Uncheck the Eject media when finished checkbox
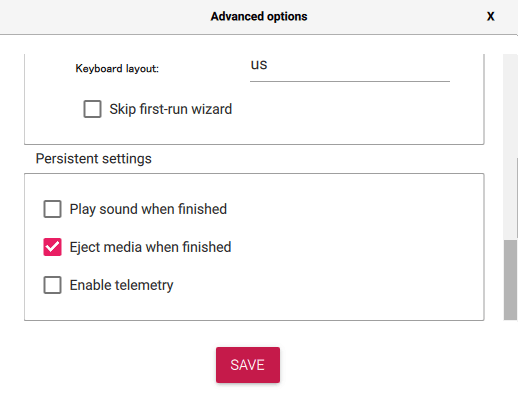The image size is (518, 397). [x=52, y=247]
